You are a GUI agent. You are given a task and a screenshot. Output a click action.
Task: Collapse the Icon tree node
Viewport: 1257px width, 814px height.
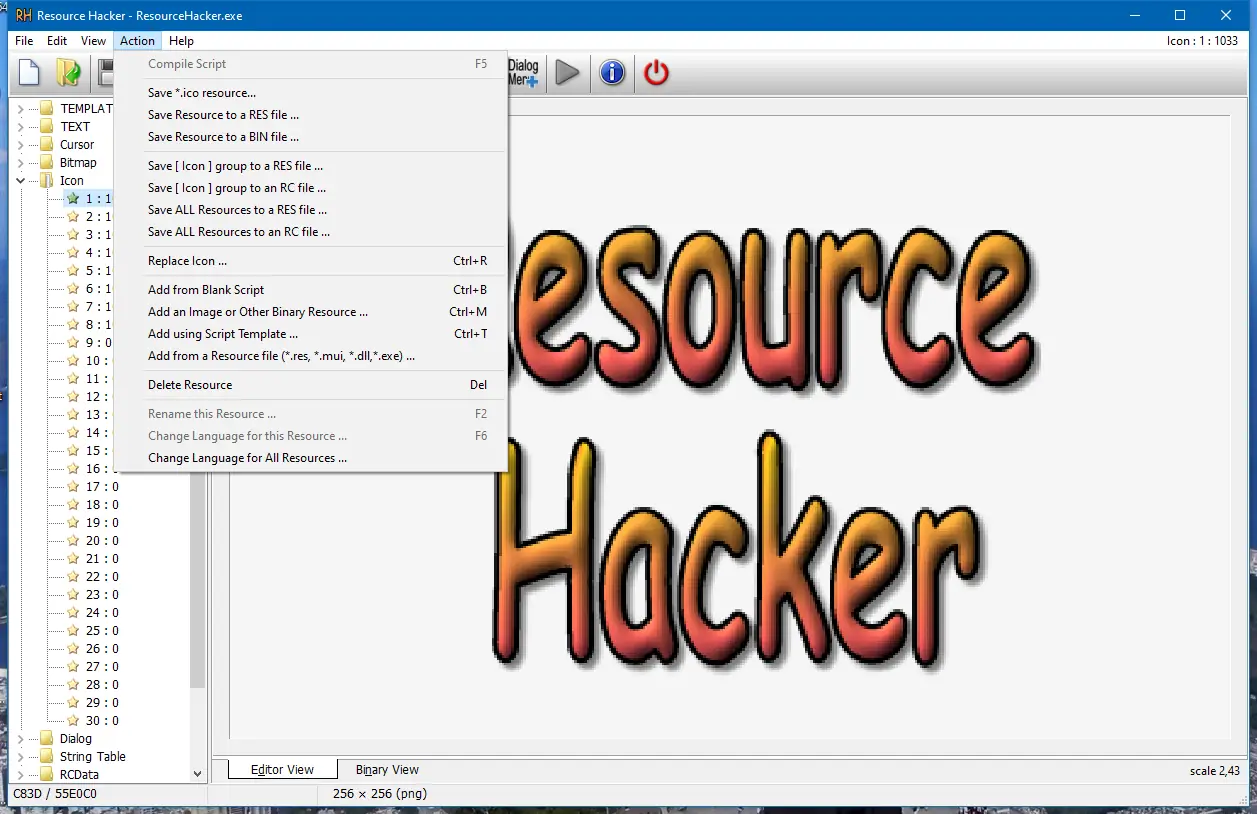click(20, 181)
